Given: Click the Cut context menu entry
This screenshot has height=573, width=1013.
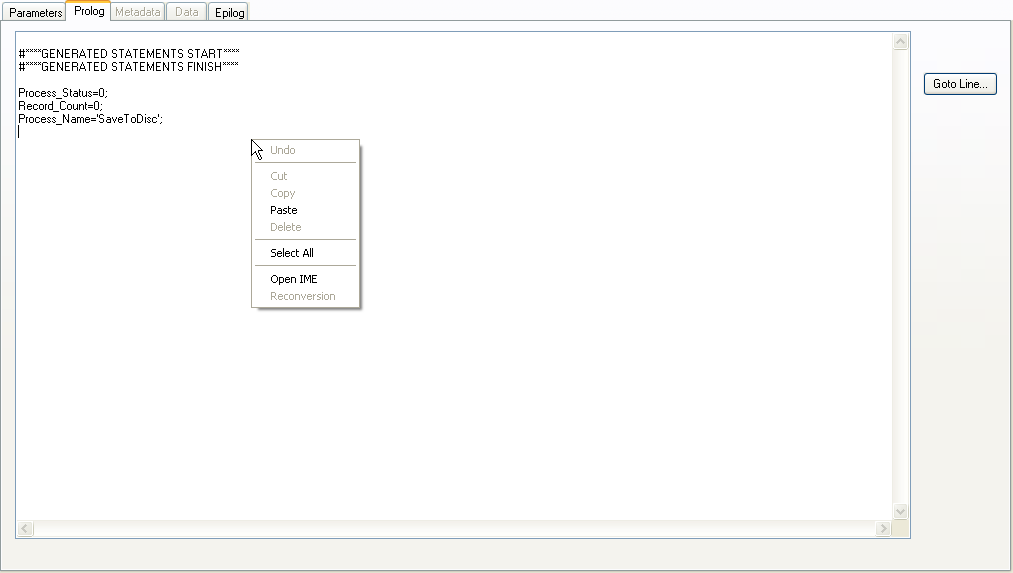Looking at the screenshot, I should [x=279, y=176].
